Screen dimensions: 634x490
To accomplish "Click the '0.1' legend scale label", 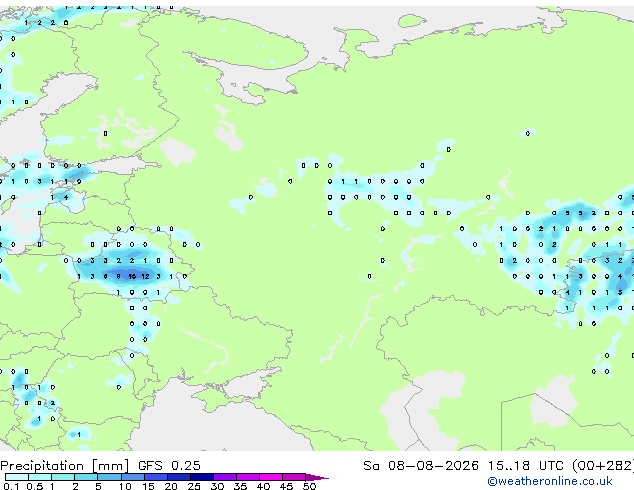I will (x=11, y=486).
